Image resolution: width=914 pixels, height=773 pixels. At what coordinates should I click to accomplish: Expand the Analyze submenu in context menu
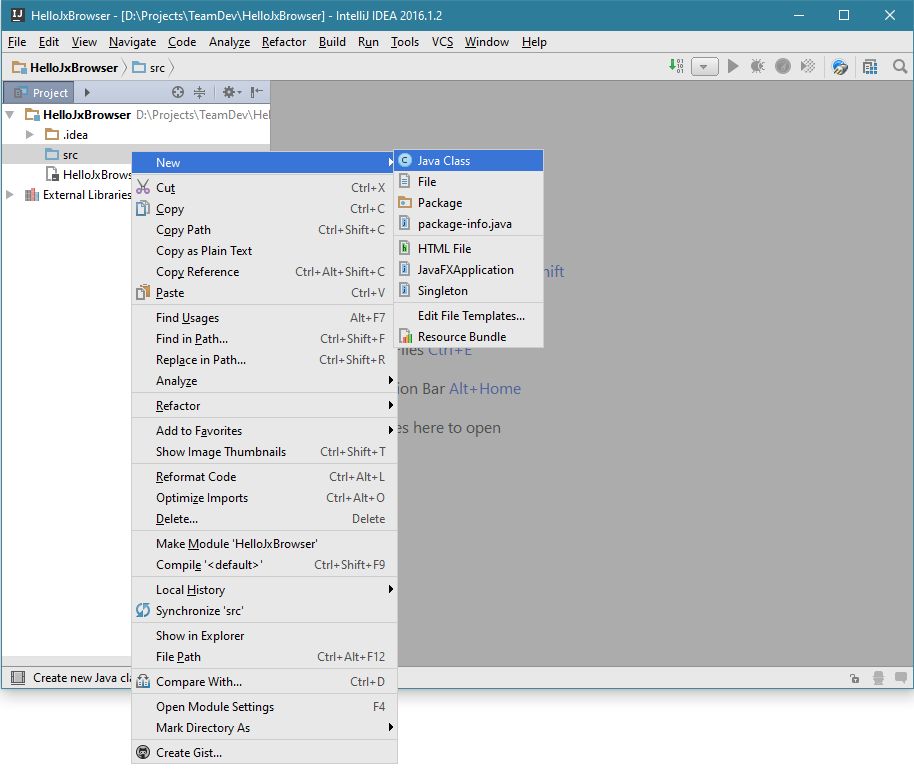tap(391, 380)
